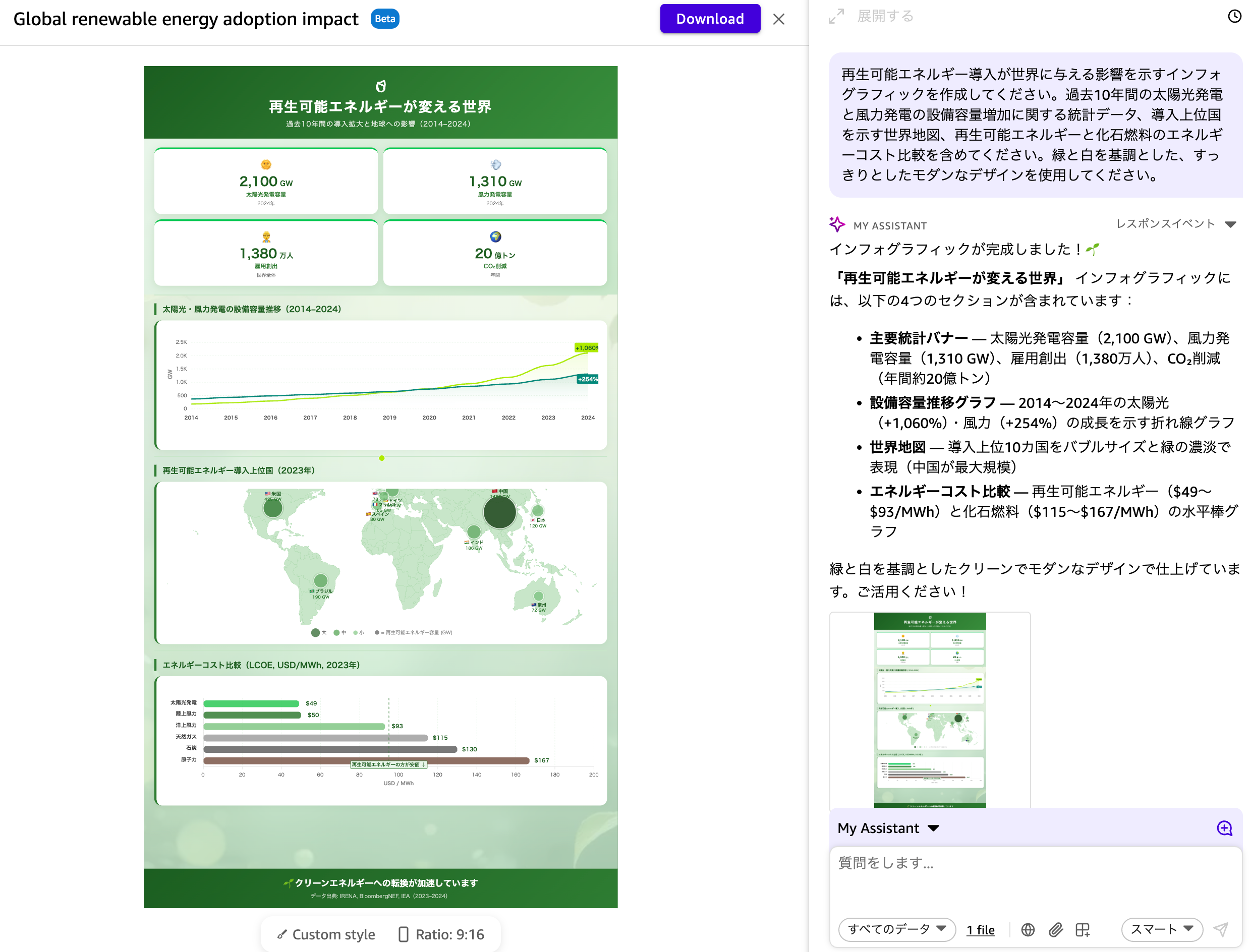
Task: Open the スマート mode dropdown
Action: pyautogui.click(x=1162, y=929)
